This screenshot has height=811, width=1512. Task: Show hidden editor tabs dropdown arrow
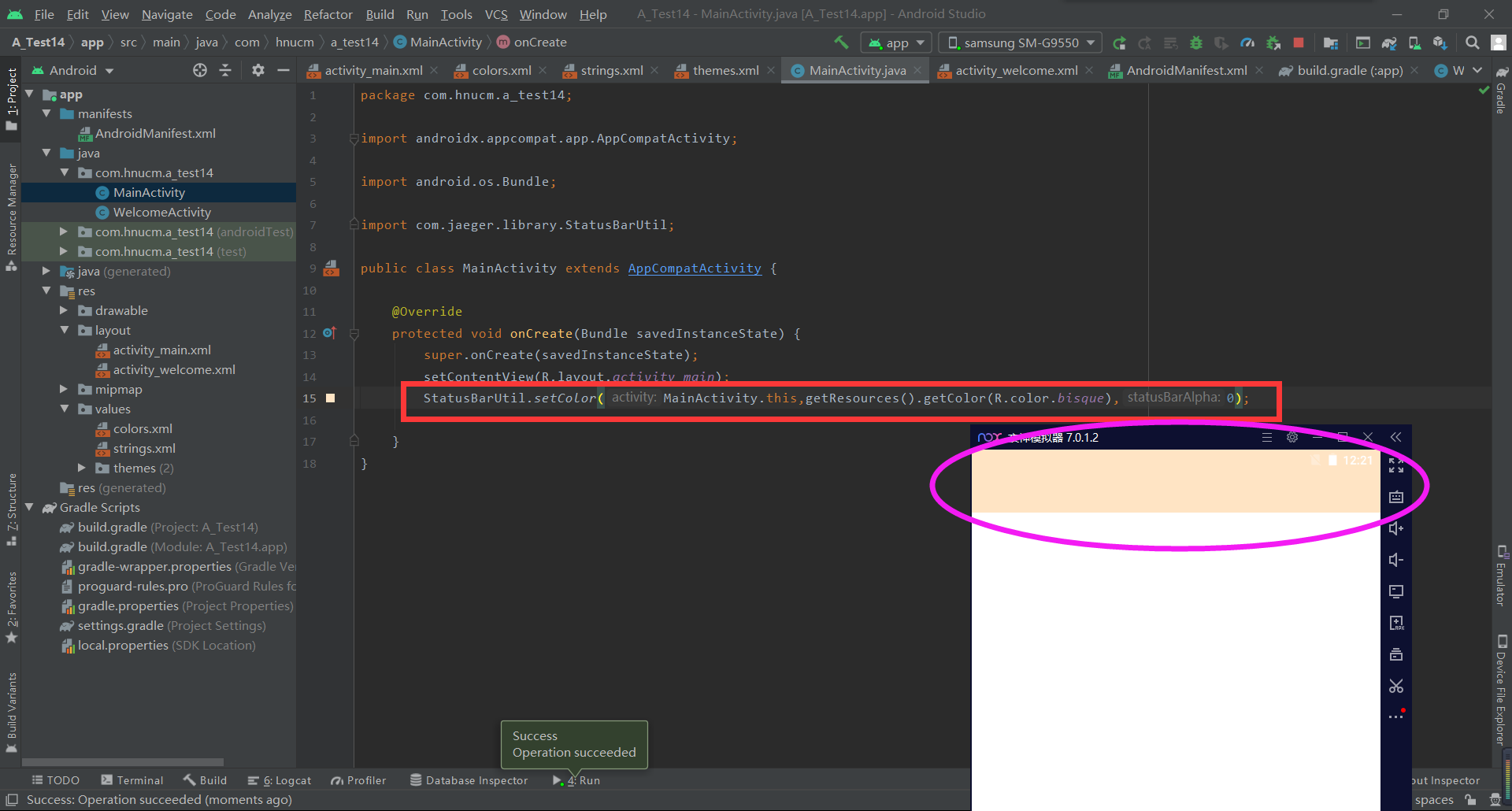coord(1477,70)
